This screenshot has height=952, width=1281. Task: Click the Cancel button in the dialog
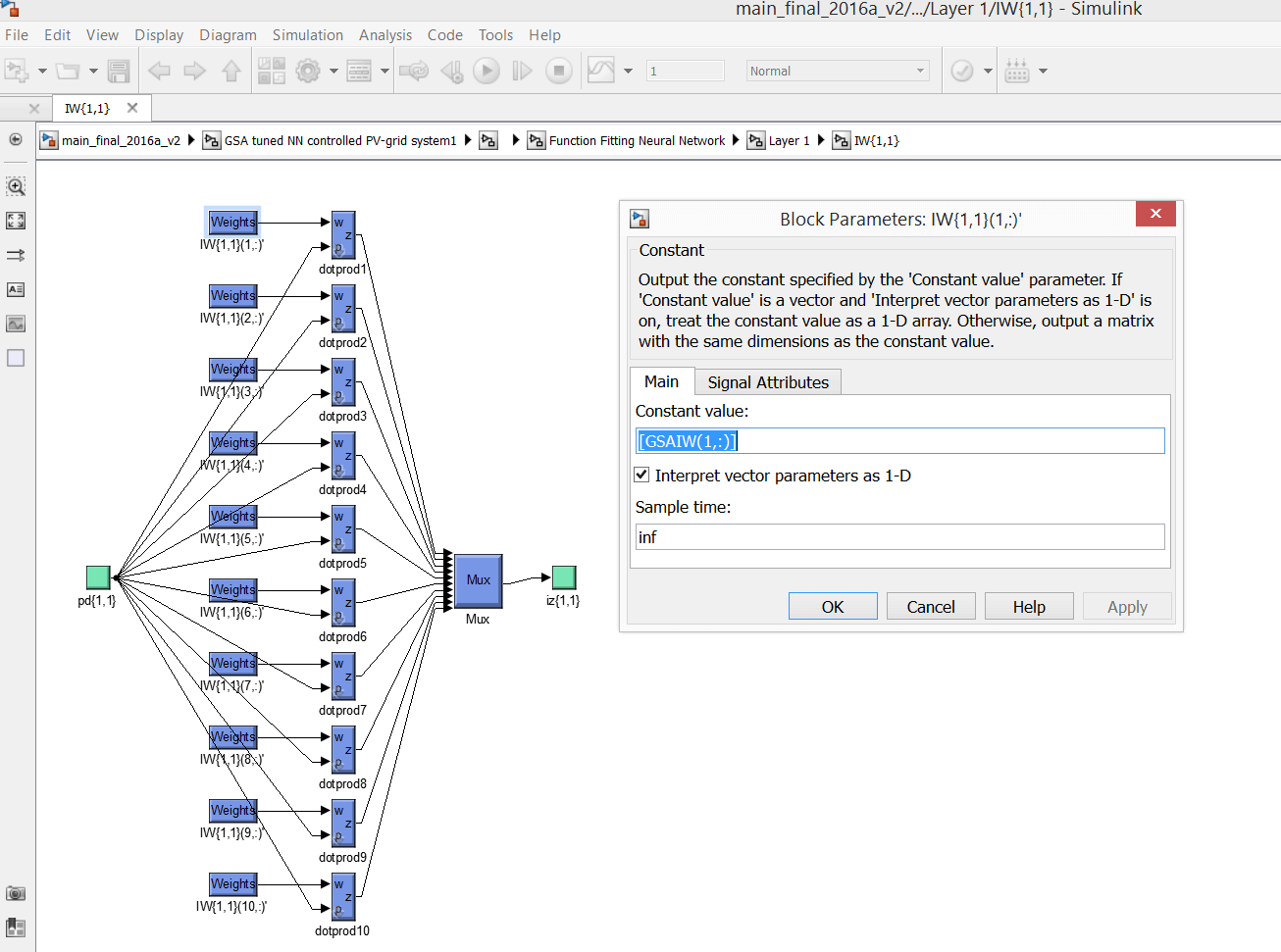point(930,607)
